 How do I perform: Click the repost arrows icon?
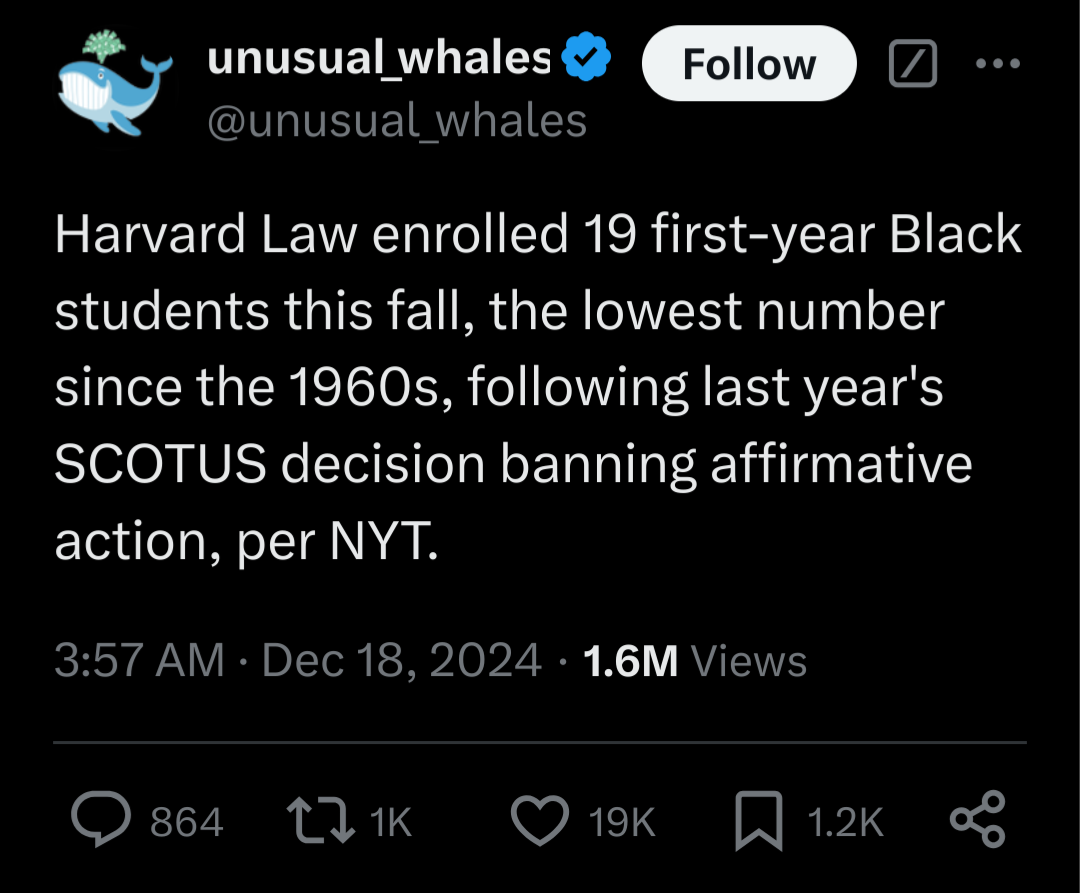click(x=319, y=820)
